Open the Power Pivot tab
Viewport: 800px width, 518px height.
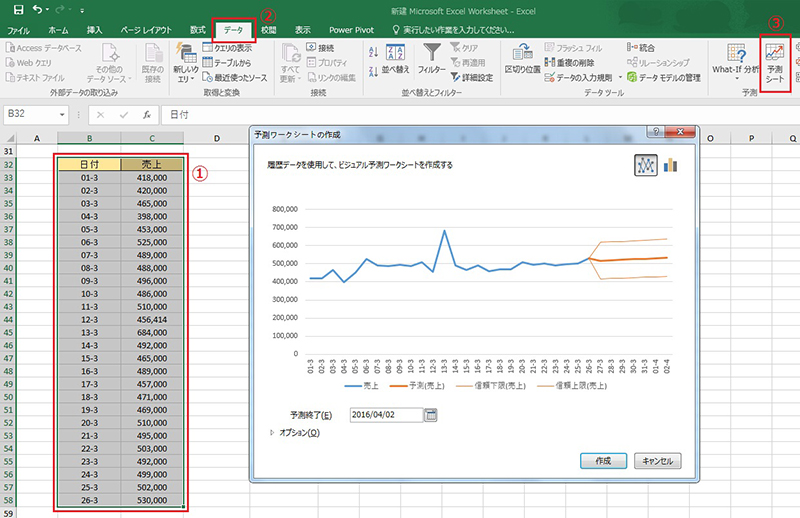[352, 30]
